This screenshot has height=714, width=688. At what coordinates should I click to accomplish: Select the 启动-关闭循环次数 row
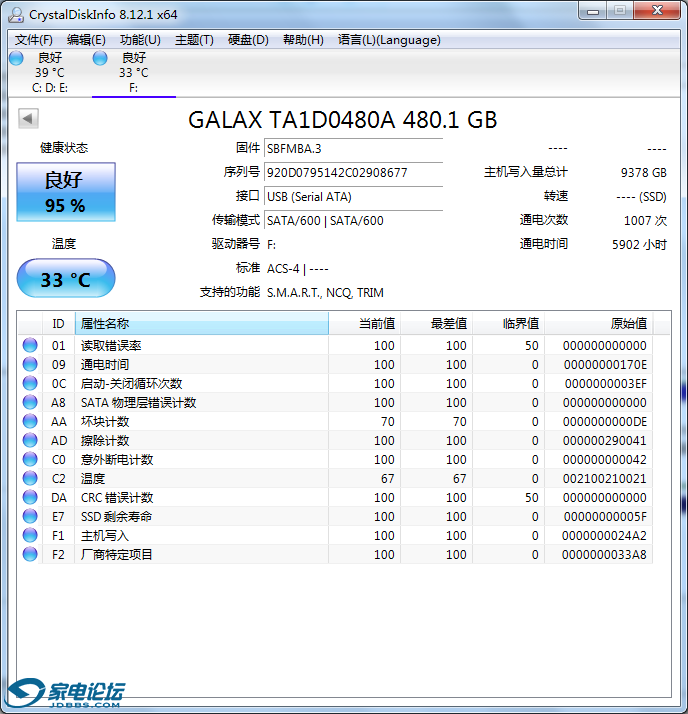pos(335,383)
